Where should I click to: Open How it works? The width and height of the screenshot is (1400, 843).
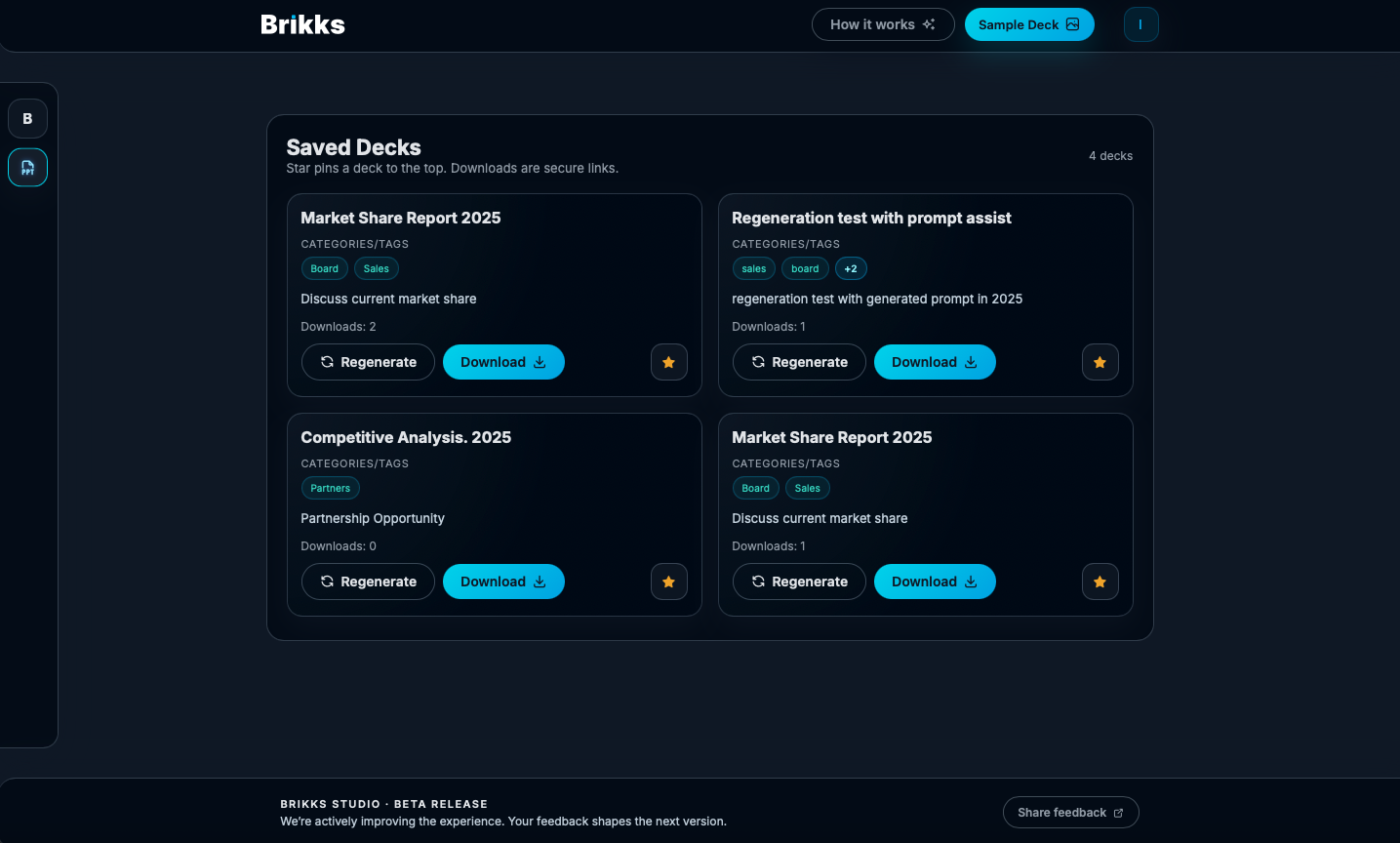click(883, 24)
